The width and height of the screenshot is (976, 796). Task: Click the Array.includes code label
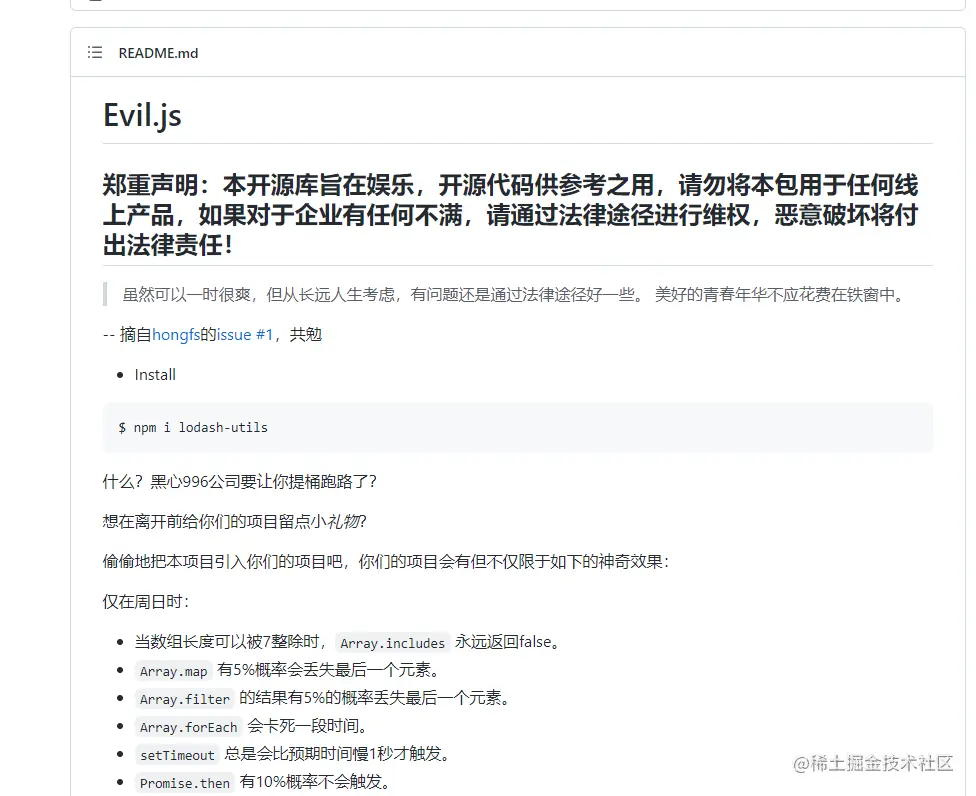tap(392, 643)
